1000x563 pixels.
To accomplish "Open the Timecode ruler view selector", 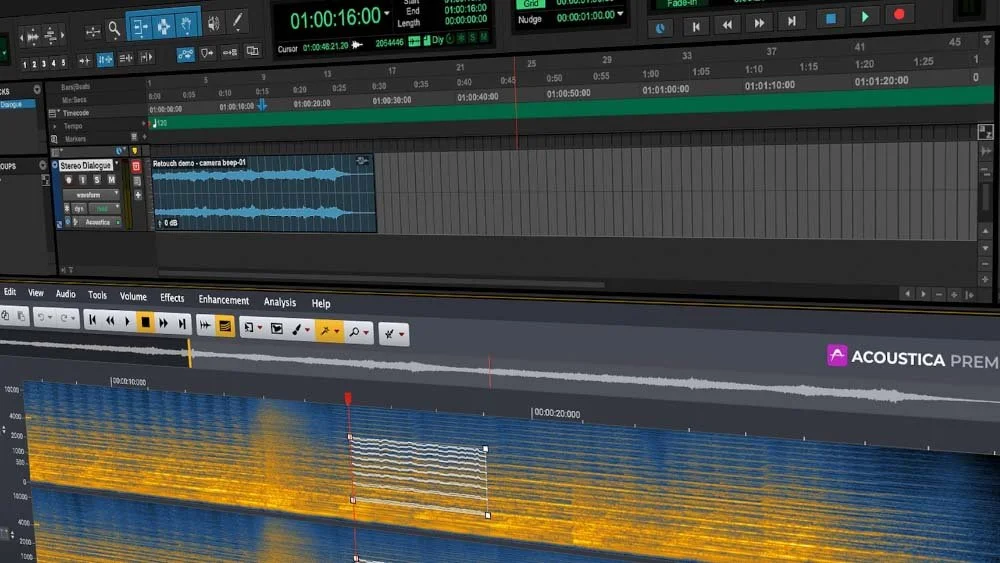I will [54, 113].
